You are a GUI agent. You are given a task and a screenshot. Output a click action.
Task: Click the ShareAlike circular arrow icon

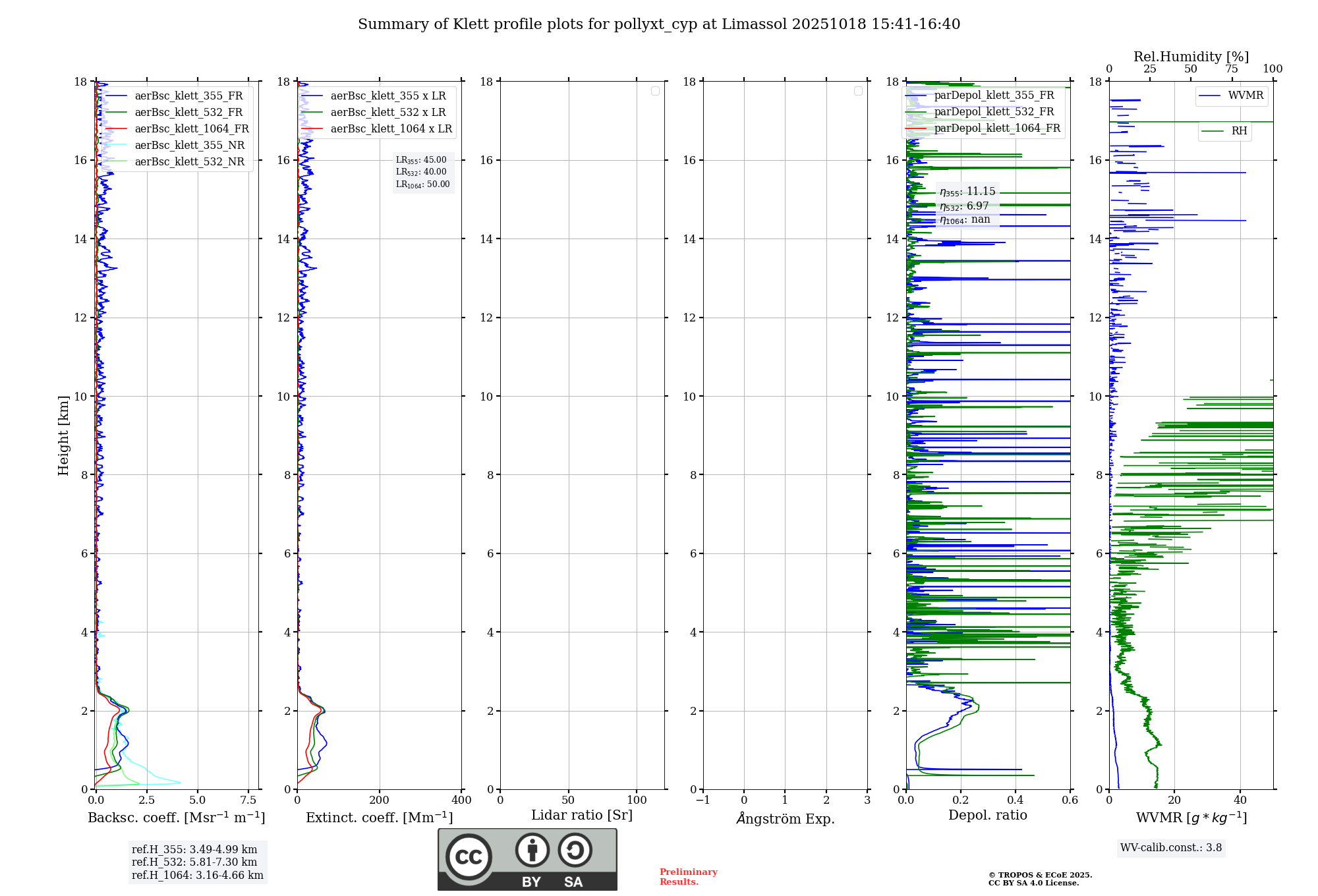pyautogui.click(x=575, y=850)
